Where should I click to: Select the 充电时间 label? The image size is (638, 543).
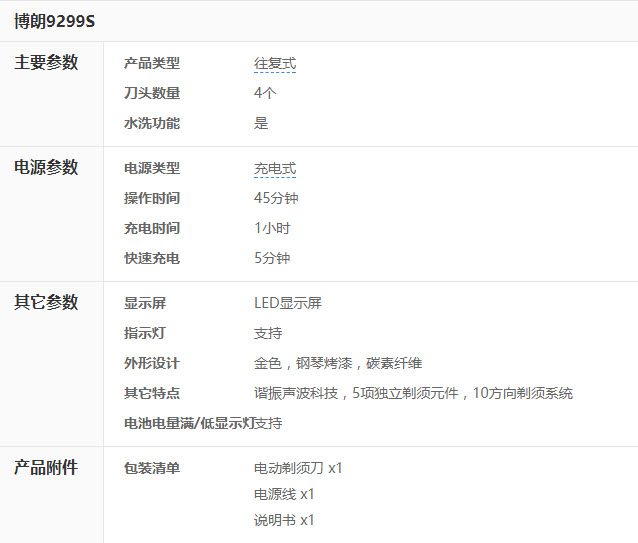pos(152,228)
